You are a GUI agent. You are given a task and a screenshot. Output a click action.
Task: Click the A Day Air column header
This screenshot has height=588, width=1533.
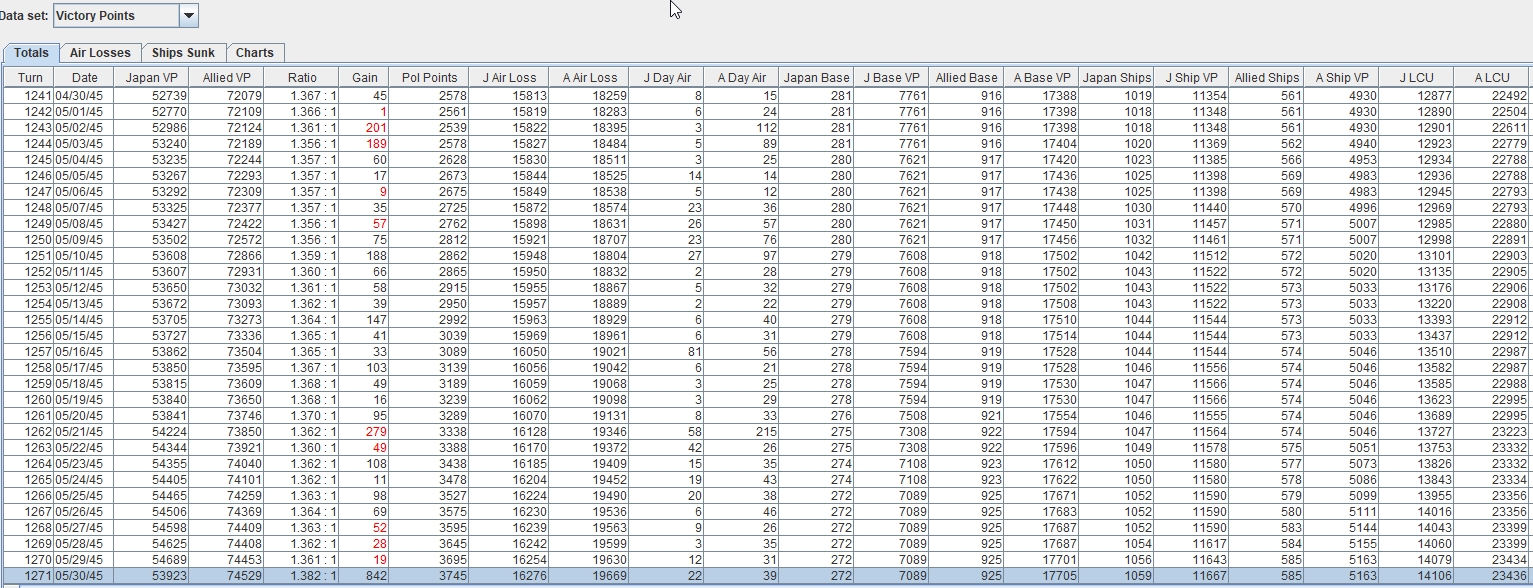click(742, 77)
